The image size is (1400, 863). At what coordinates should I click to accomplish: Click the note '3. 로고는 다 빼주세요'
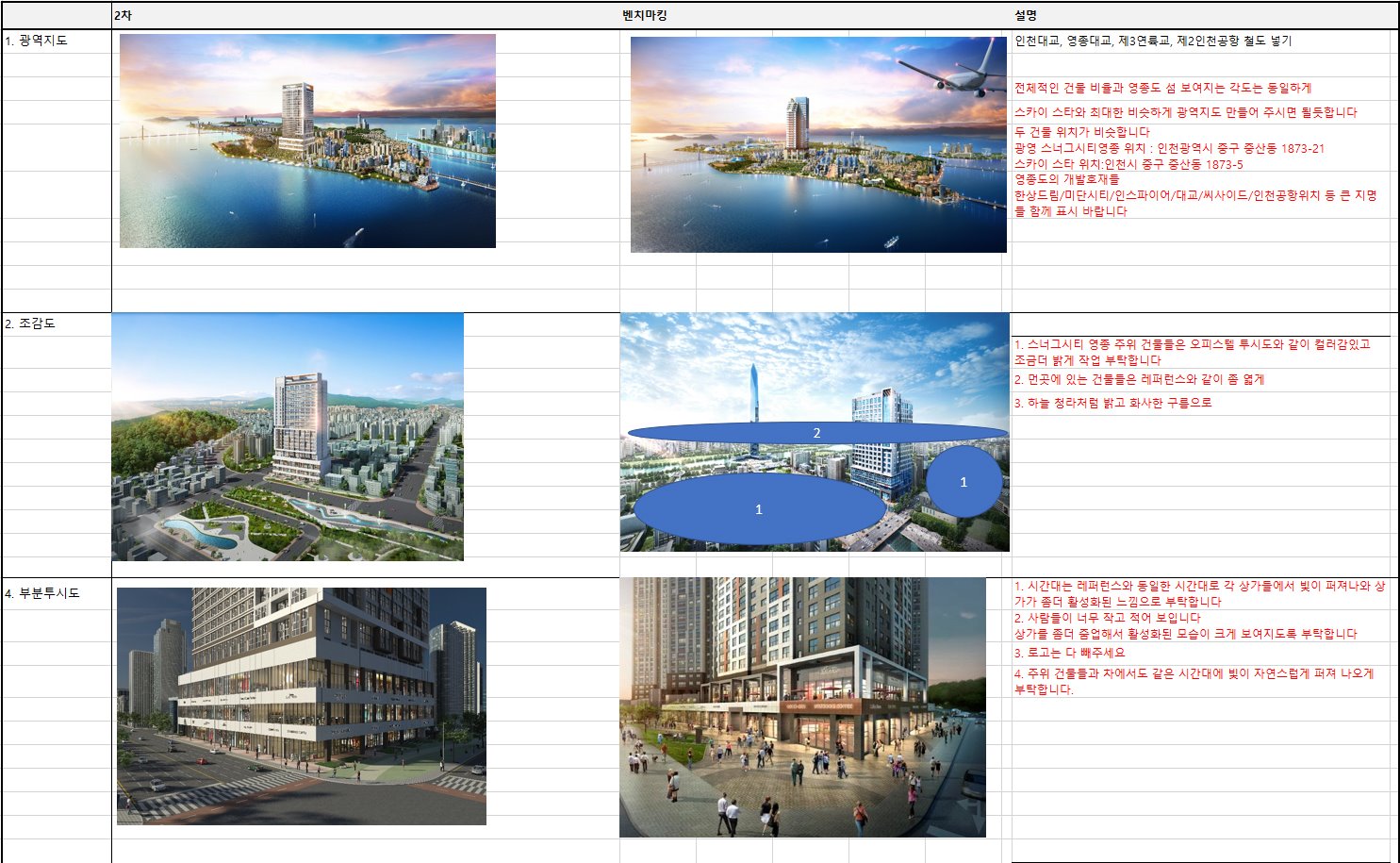click(1070, 653)
